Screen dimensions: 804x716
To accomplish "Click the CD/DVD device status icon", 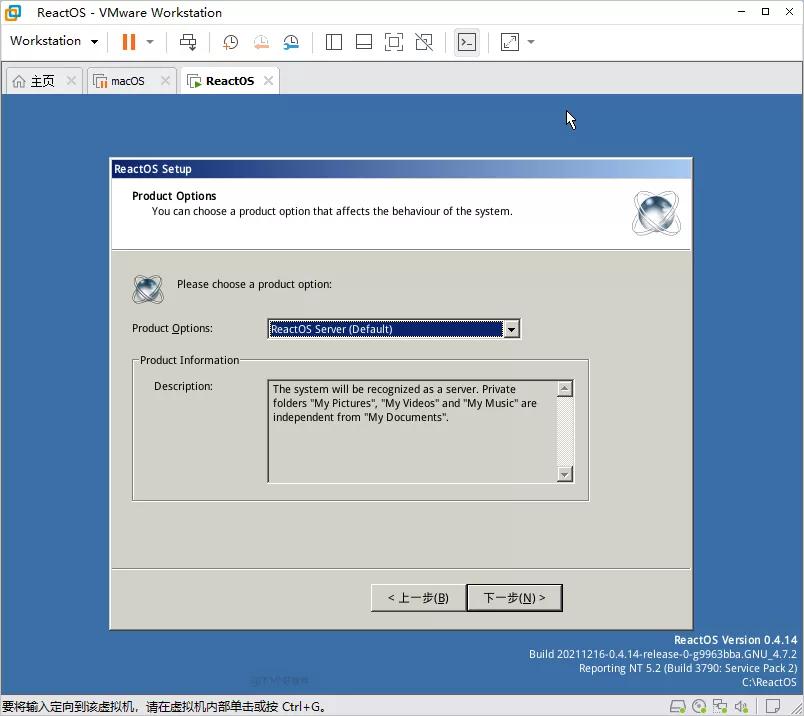I will pos(699,705).
